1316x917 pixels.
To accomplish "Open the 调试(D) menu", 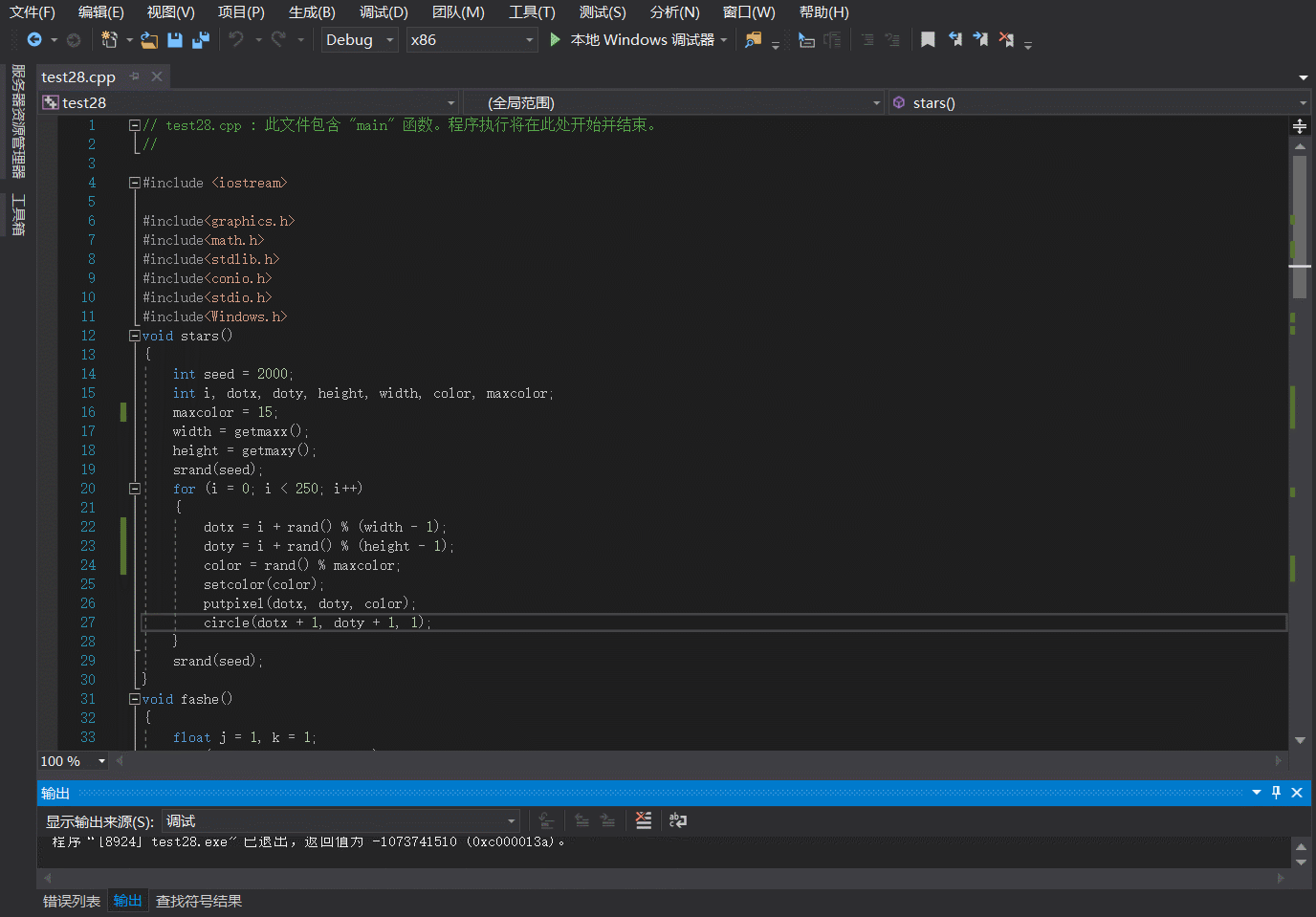I will (384, 12).
